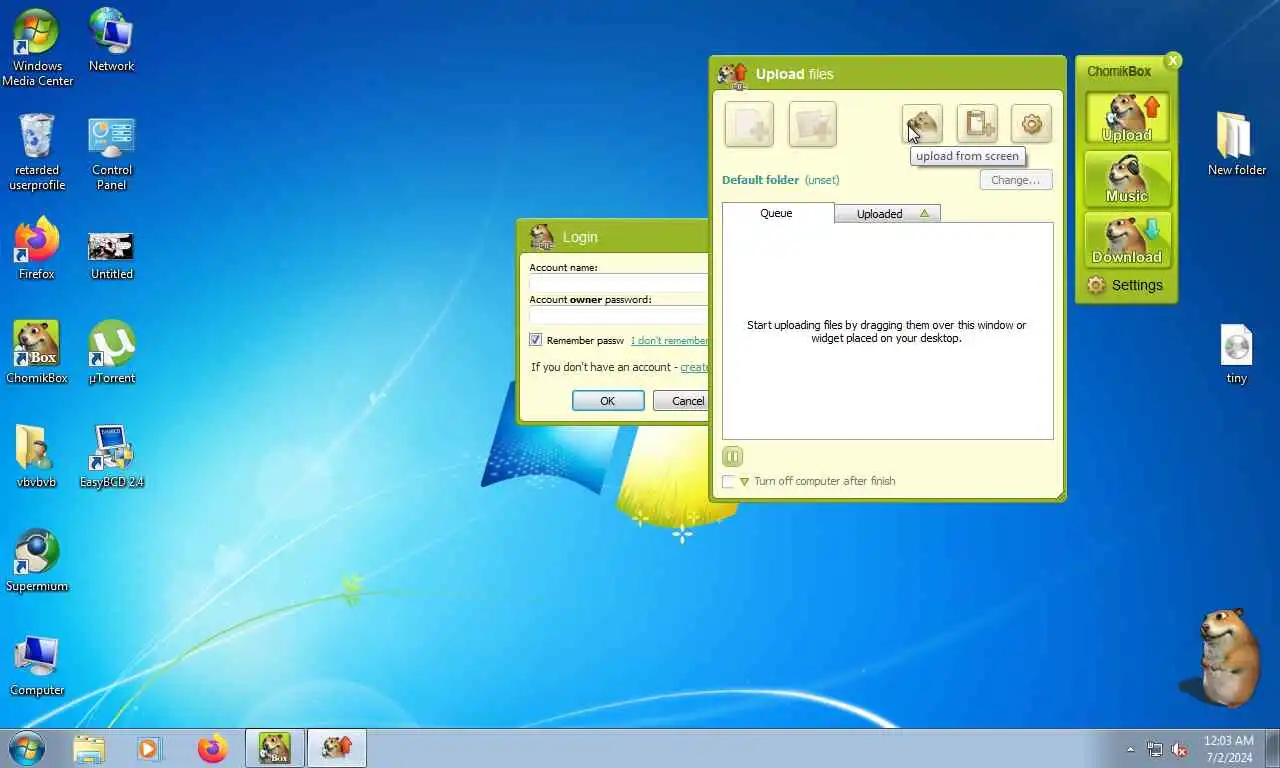Select the Network desktop icon
This screenshot has height=768, width=1280.
[x=111, y=40]
